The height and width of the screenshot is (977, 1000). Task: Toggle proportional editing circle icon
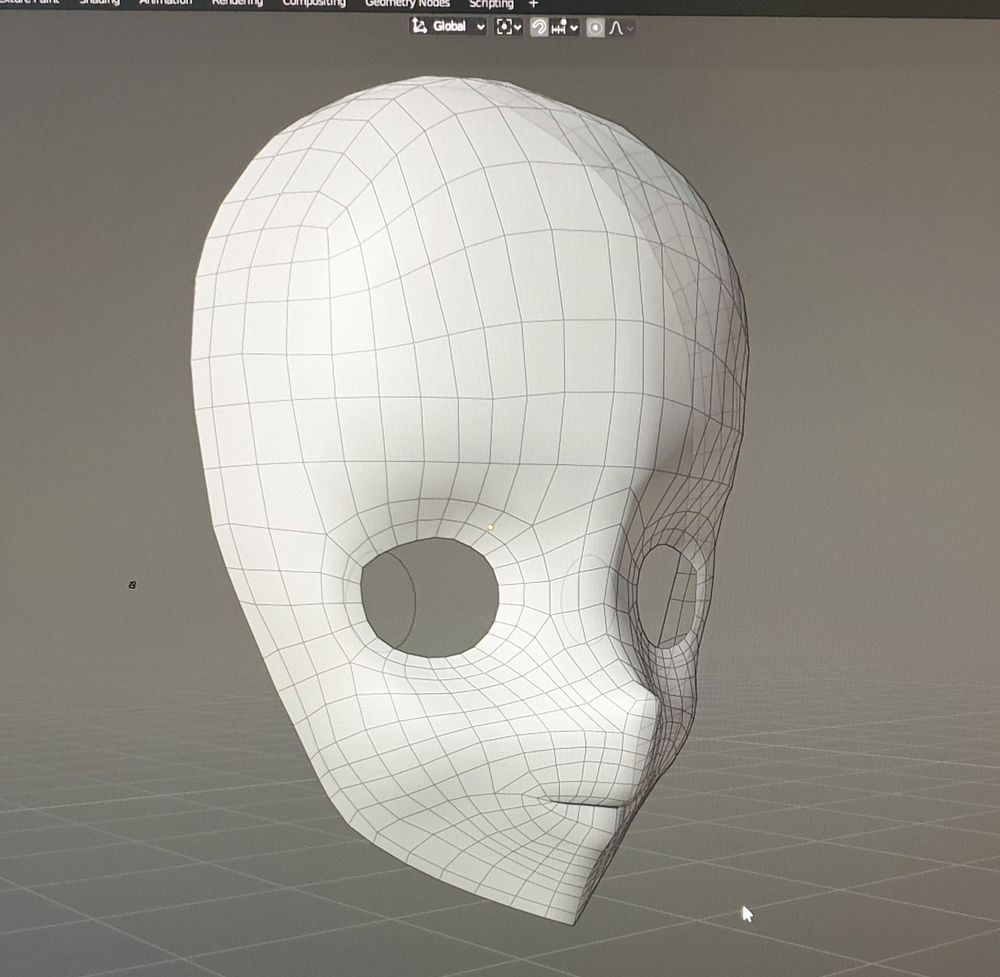[x=596, y=27]
